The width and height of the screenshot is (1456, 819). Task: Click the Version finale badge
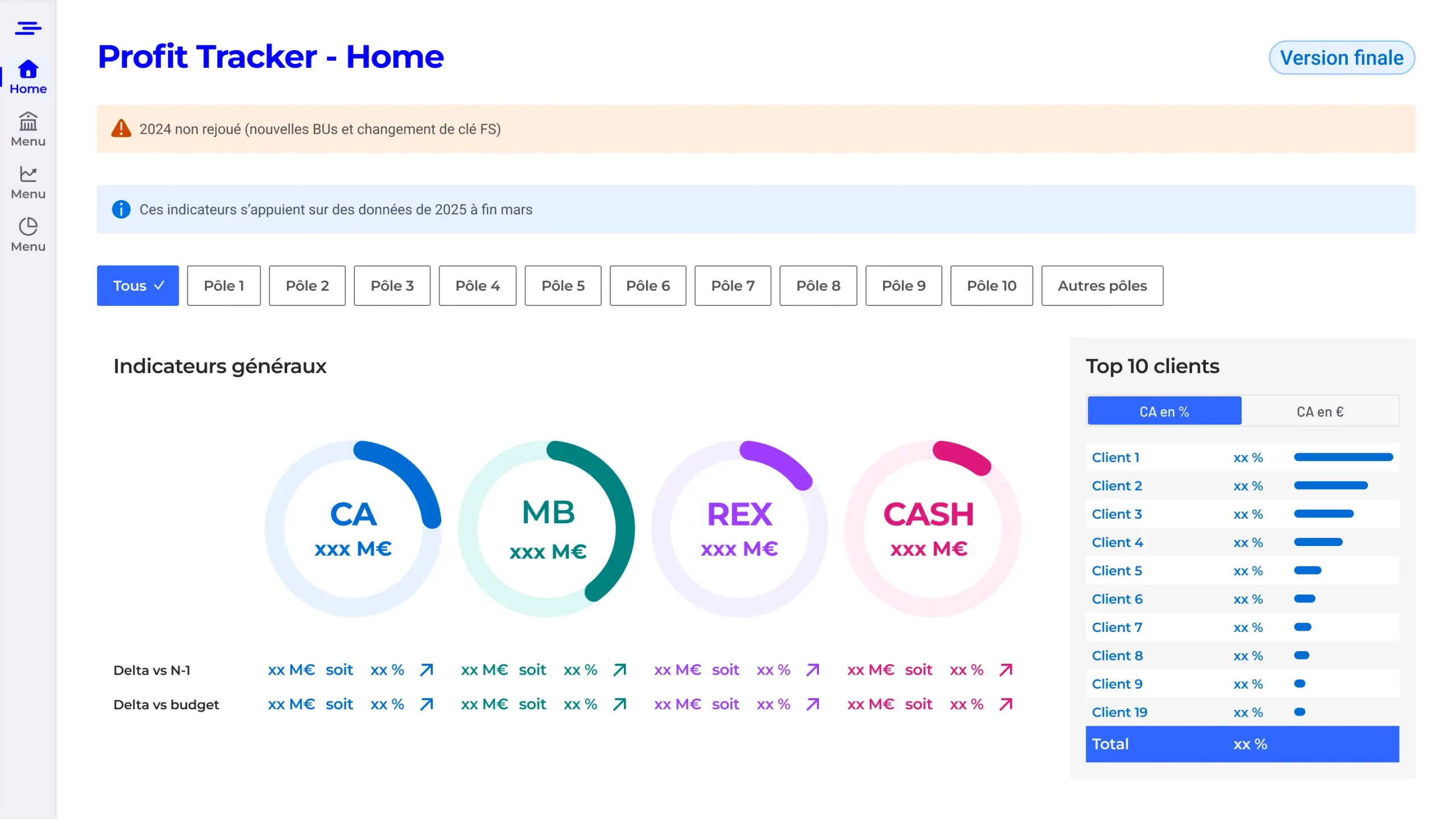pyautogui.click(x=1341, y=57)
